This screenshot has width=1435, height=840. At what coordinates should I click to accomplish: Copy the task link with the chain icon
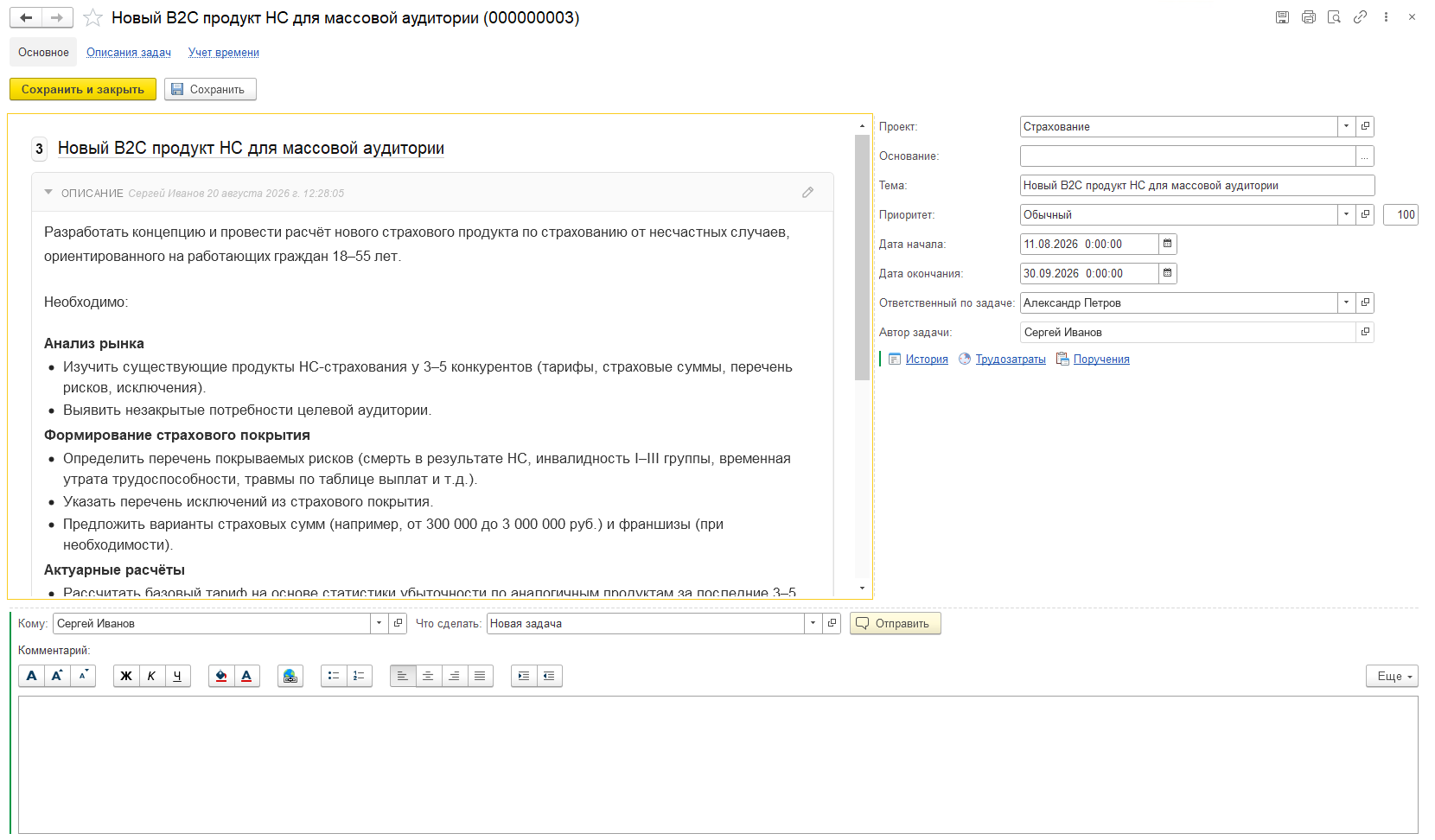[1360, 17]
